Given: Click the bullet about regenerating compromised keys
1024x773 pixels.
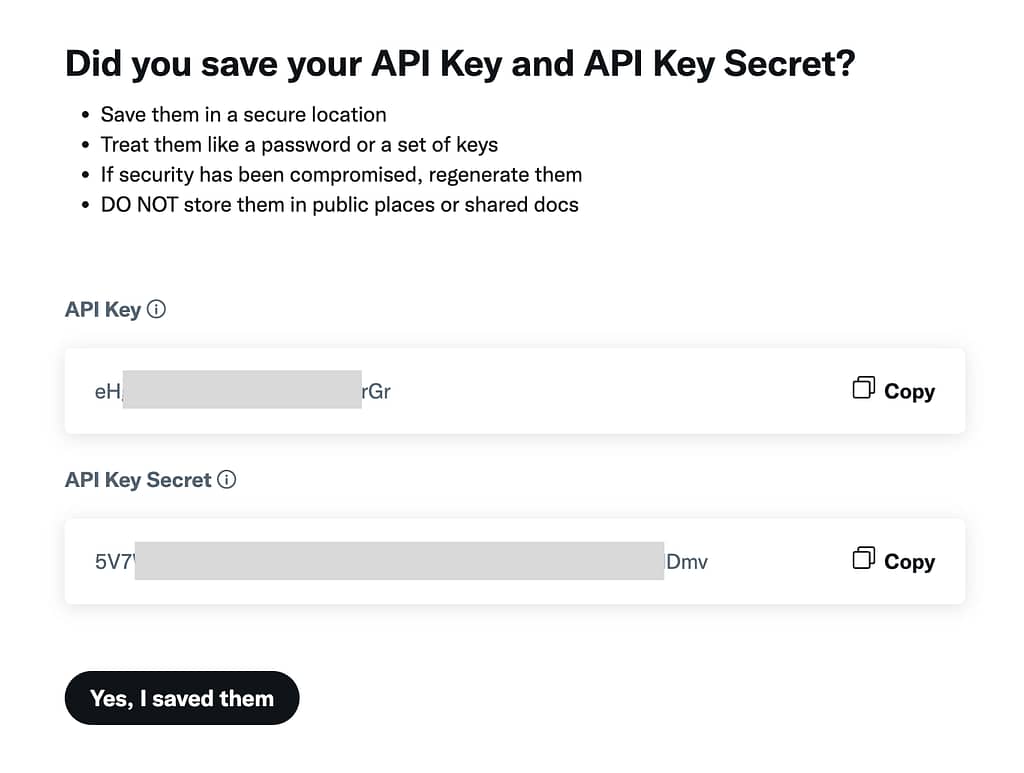Looking at the screenshot, I should [x=341, y=175].
